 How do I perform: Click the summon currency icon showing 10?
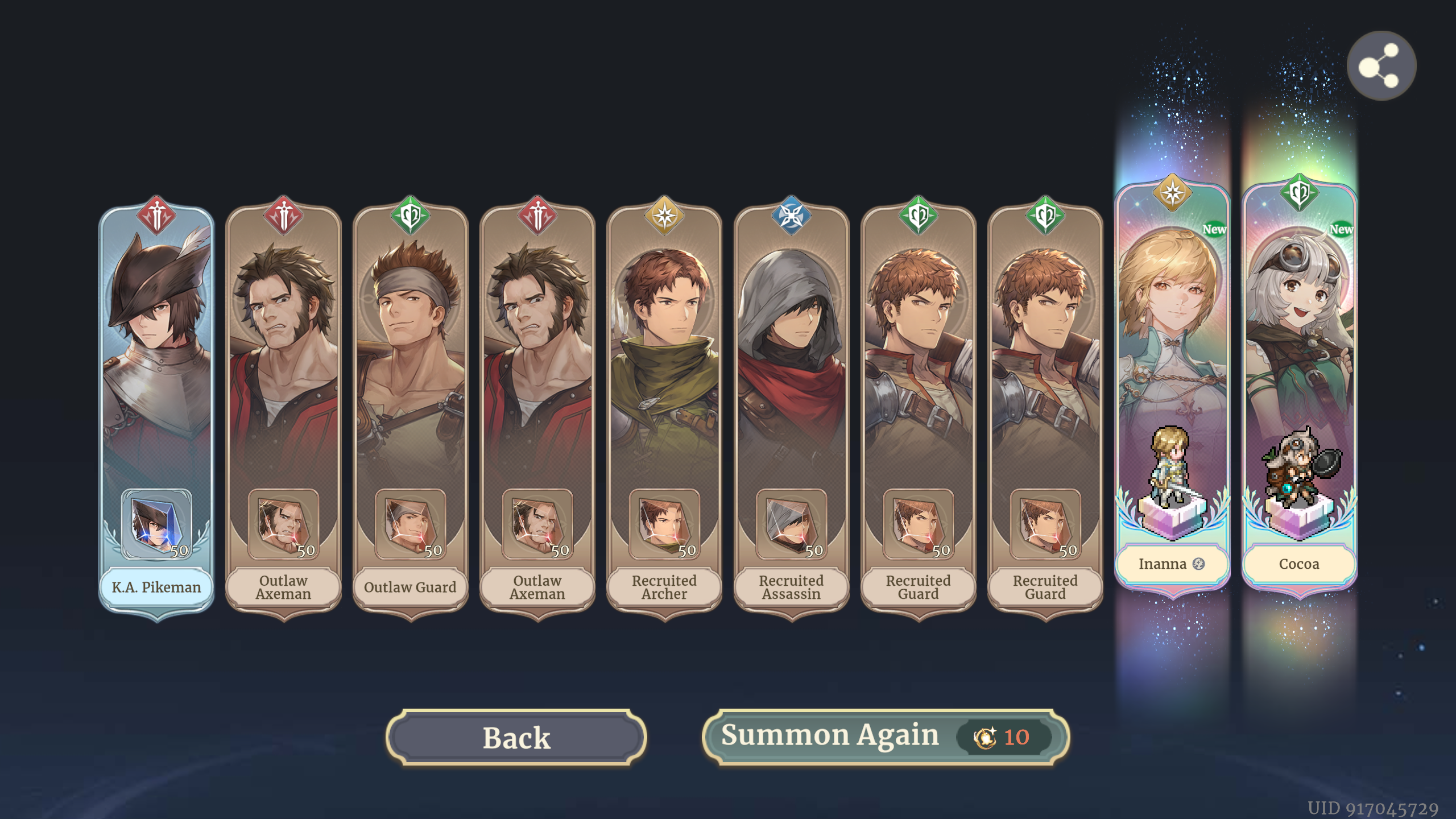985,738
